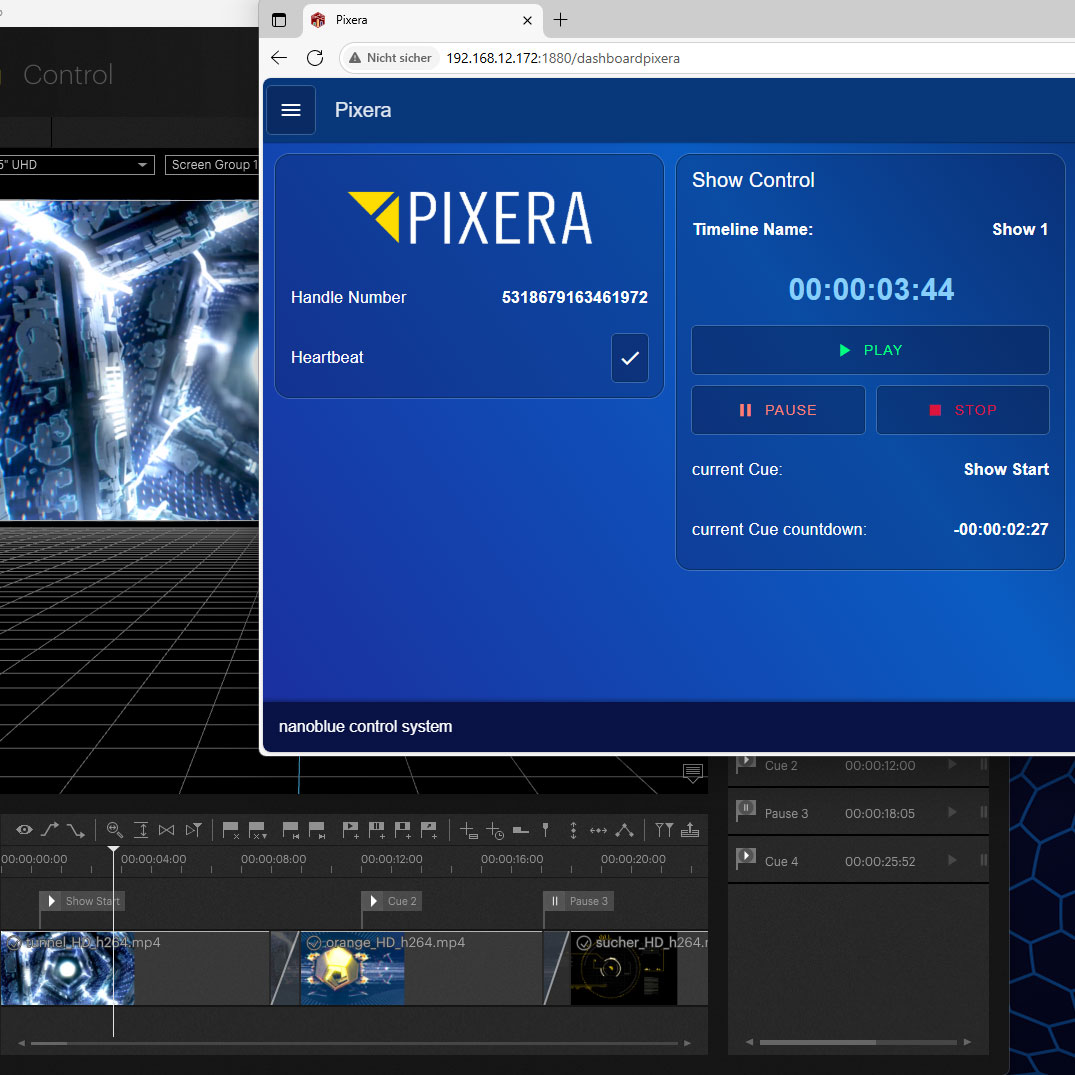Open the Screen Group 1 dropdown
Screen dimensions: 1075x1075
212,165
